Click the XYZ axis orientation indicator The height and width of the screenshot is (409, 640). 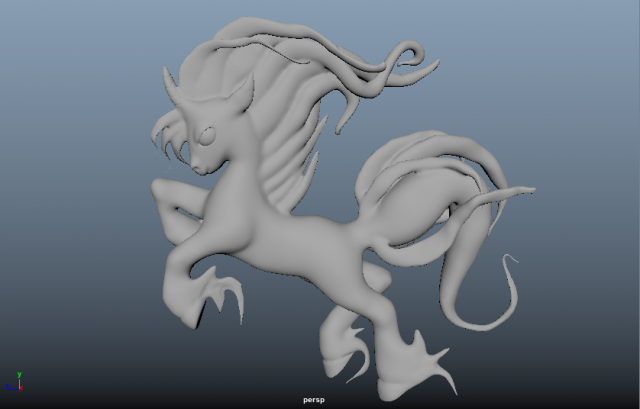(x=14, y=382)
